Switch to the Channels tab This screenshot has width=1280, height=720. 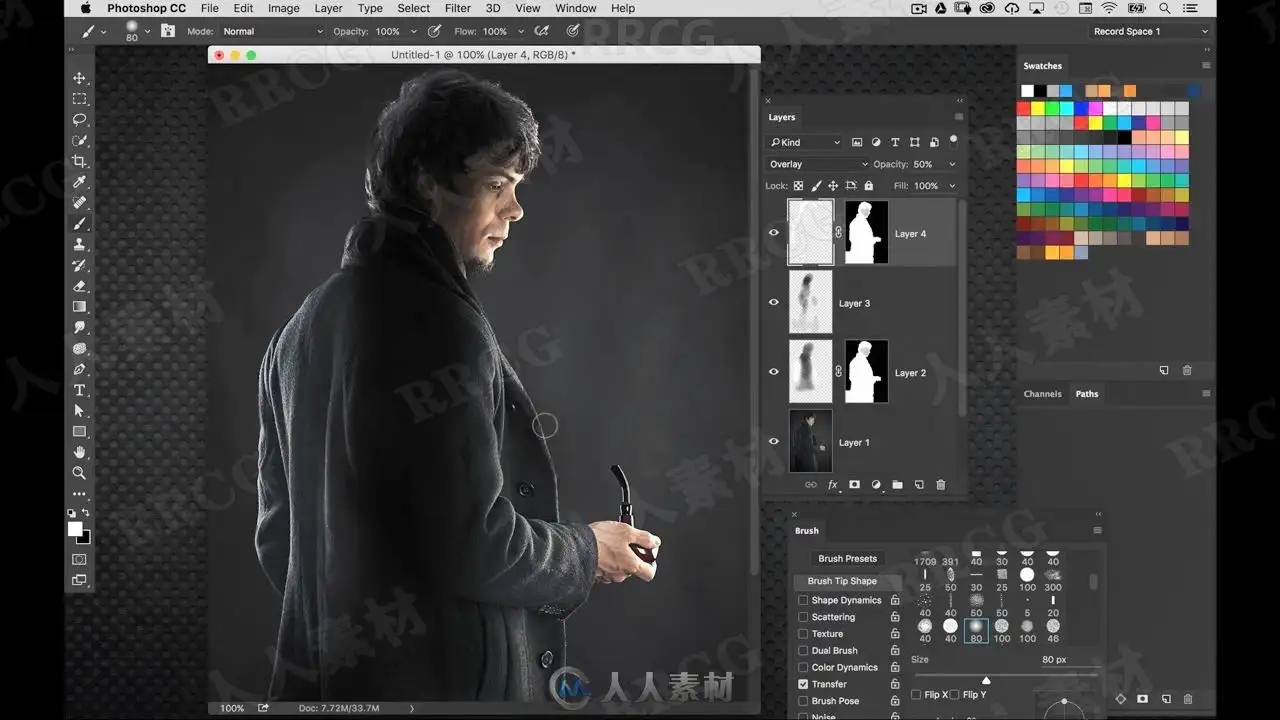[1042, 394]
